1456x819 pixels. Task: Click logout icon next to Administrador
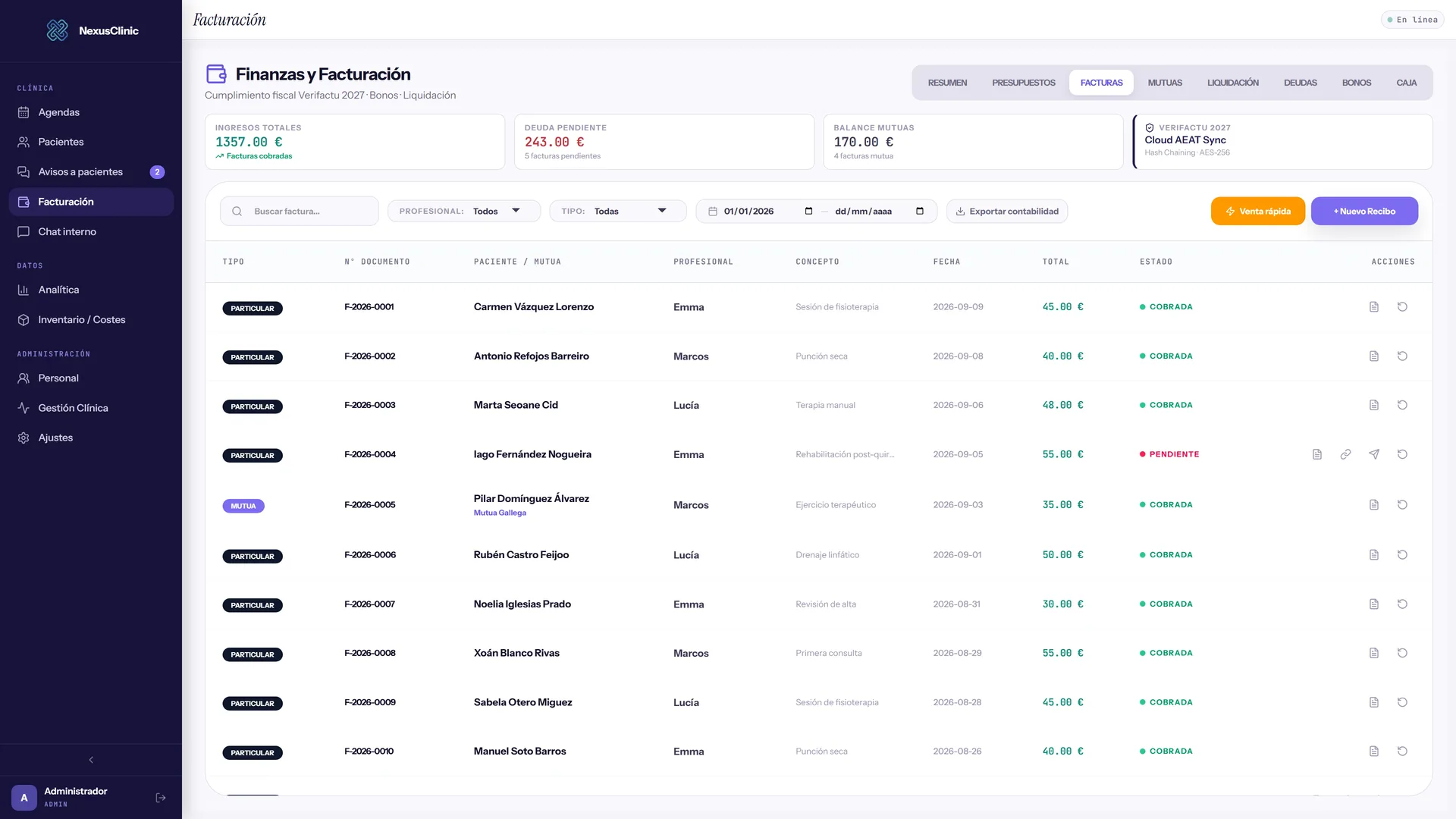click(161, 798)
